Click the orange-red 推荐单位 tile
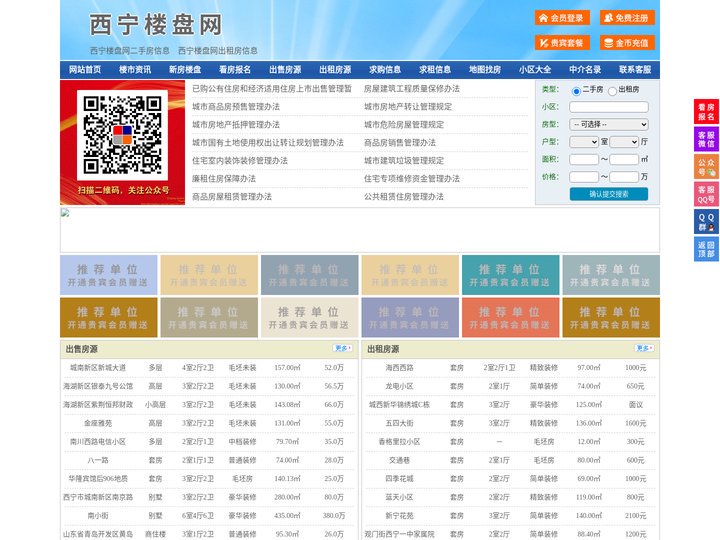720x540 pixels. 511,318
